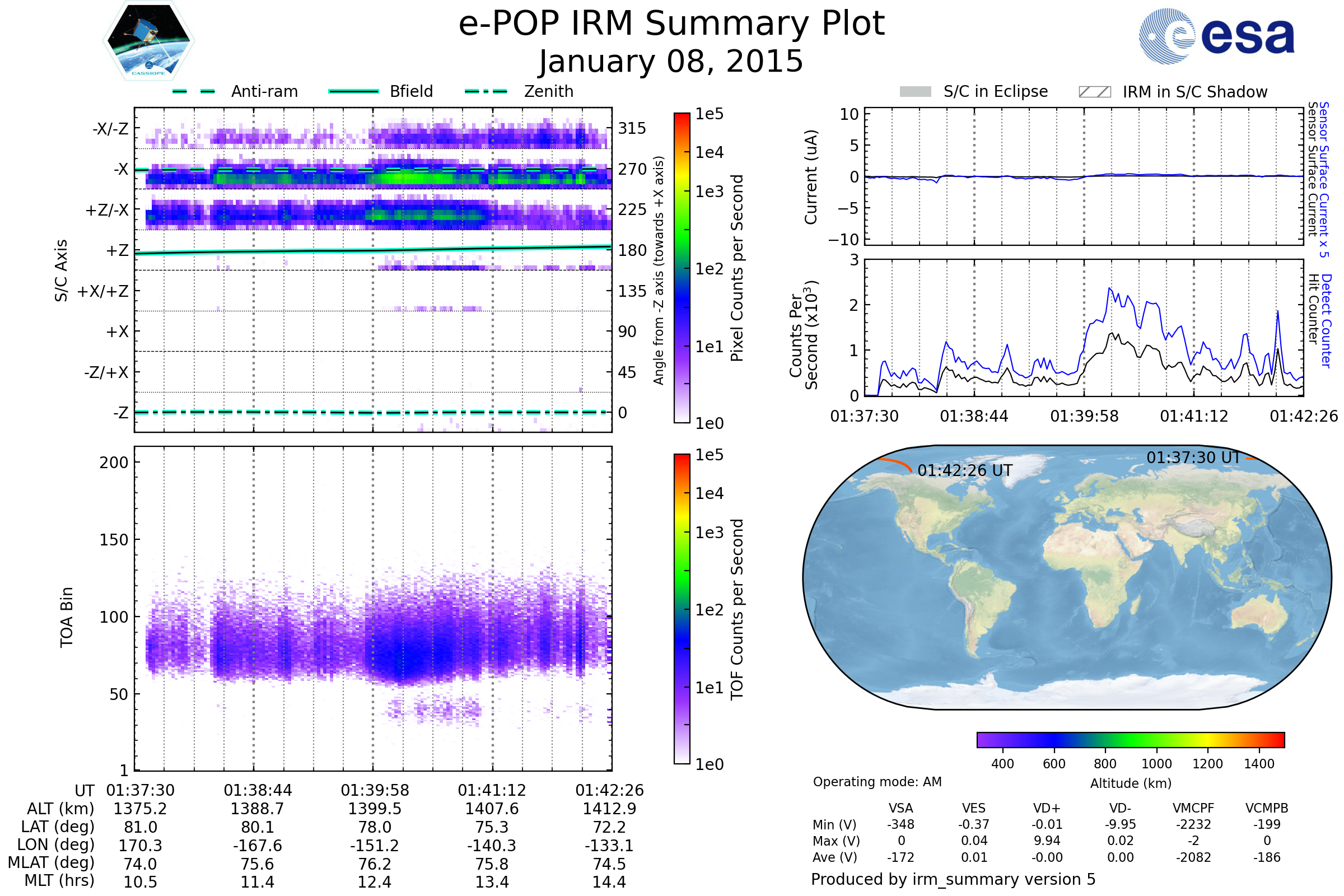Click the Altitude (km) horizontal colorbar

tap(1130, 739)
